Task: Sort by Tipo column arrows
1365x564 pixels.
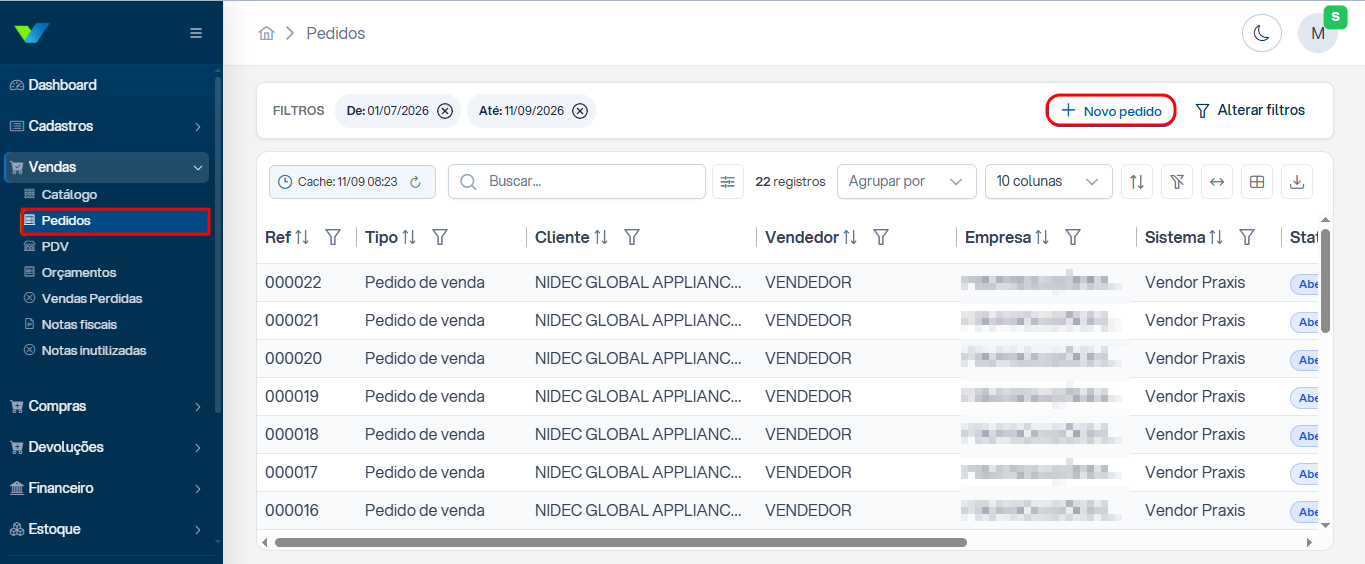Action: 409,238
